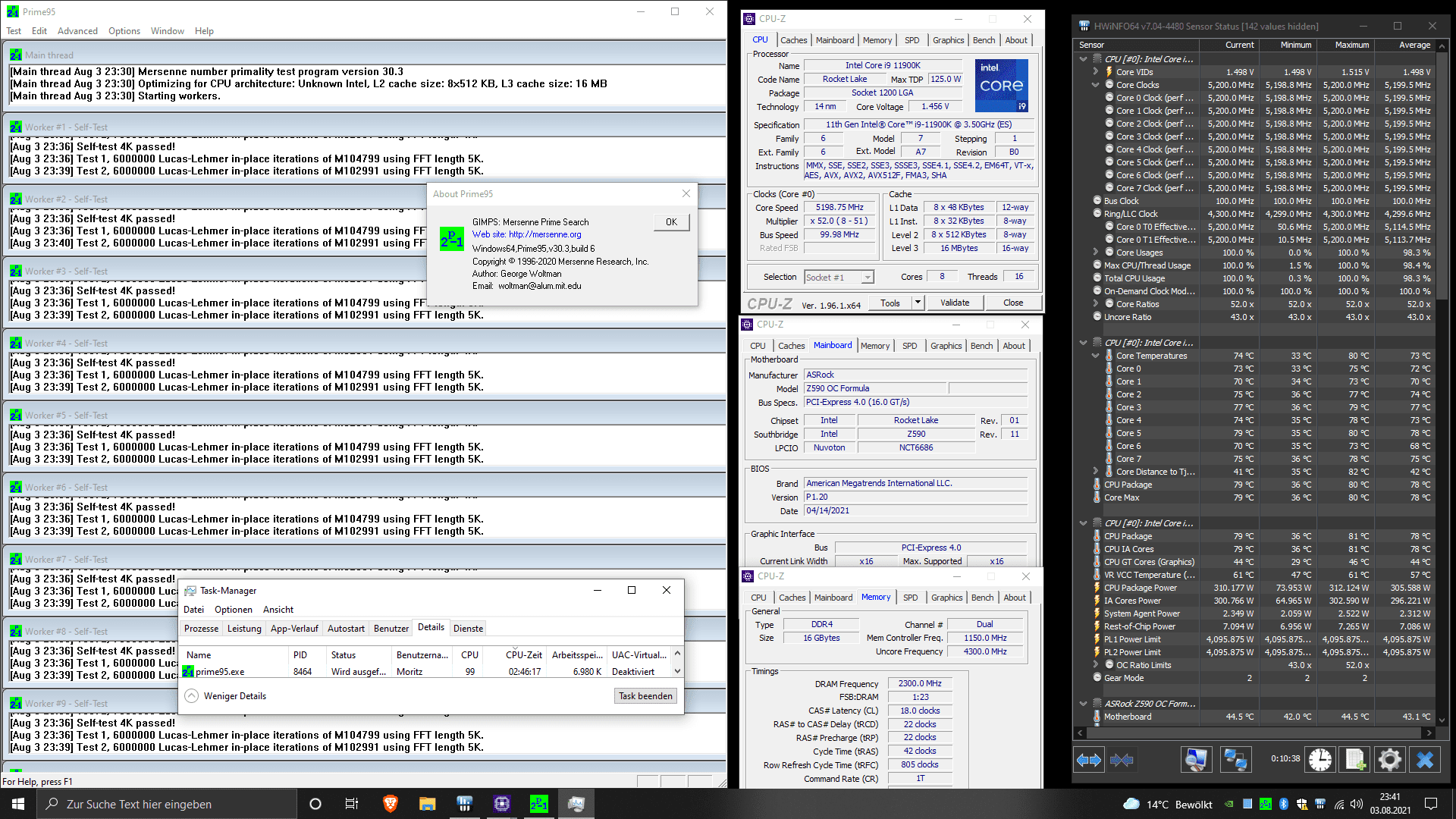Screen dimensions: 1456x819
Task: Open the Socket #1 selection dropdown in CPU-Z
Action: click(x=868, y=278)
